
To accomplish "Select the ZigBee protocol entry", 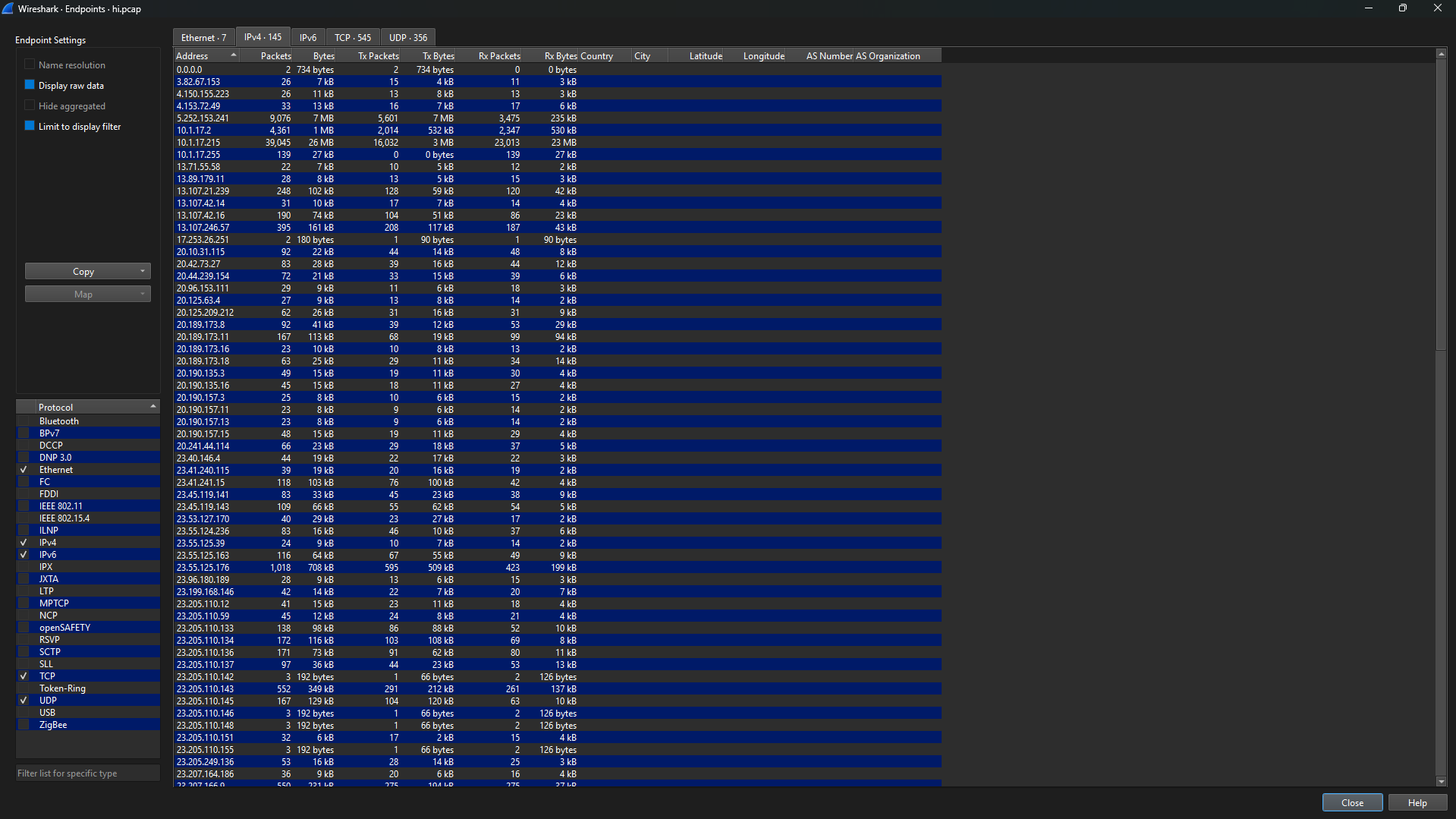I will pos(88,725).
